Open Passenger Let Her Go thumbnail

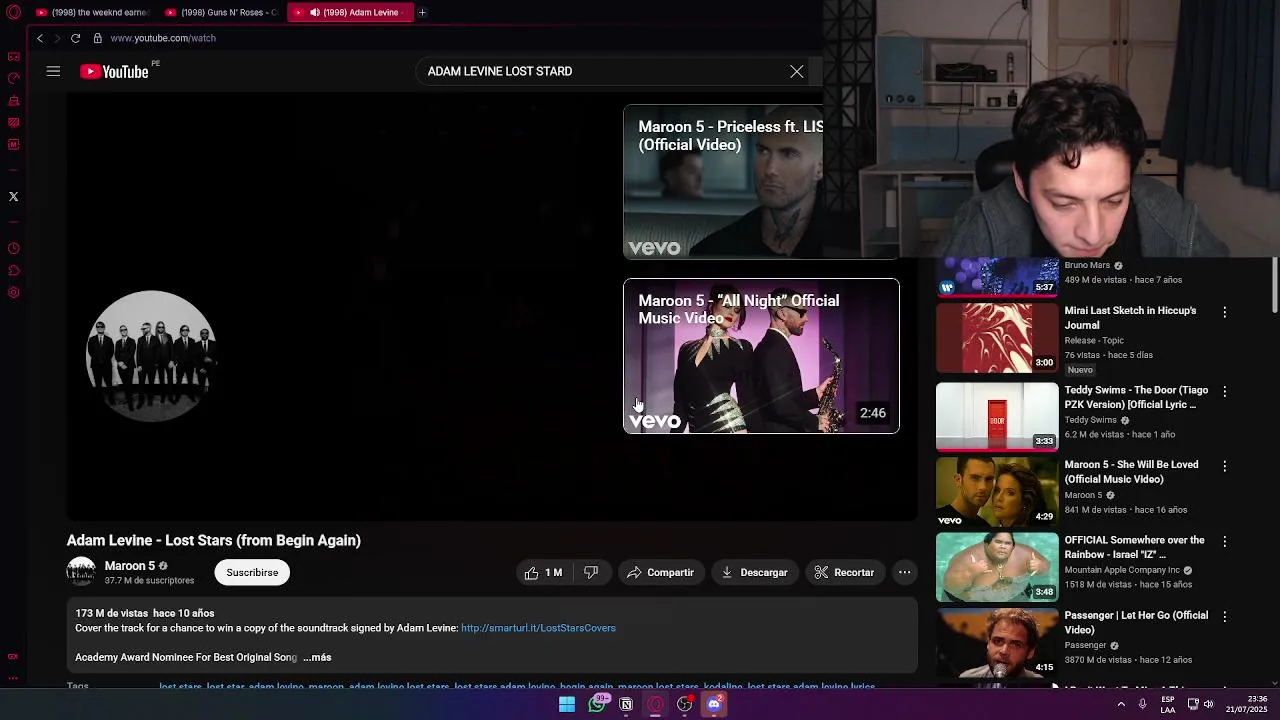click(997, 641)
